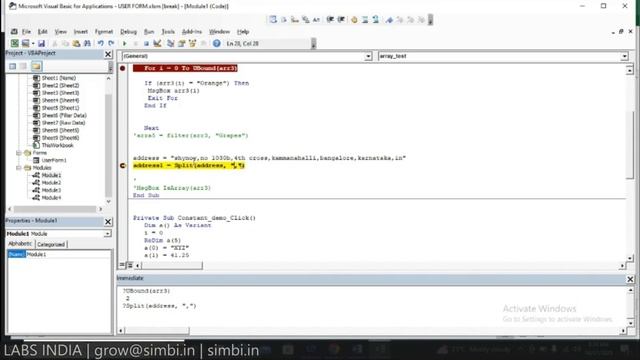Open the array_test procedure dropdown
Screen dimensions: 640x360
[624, 56]
